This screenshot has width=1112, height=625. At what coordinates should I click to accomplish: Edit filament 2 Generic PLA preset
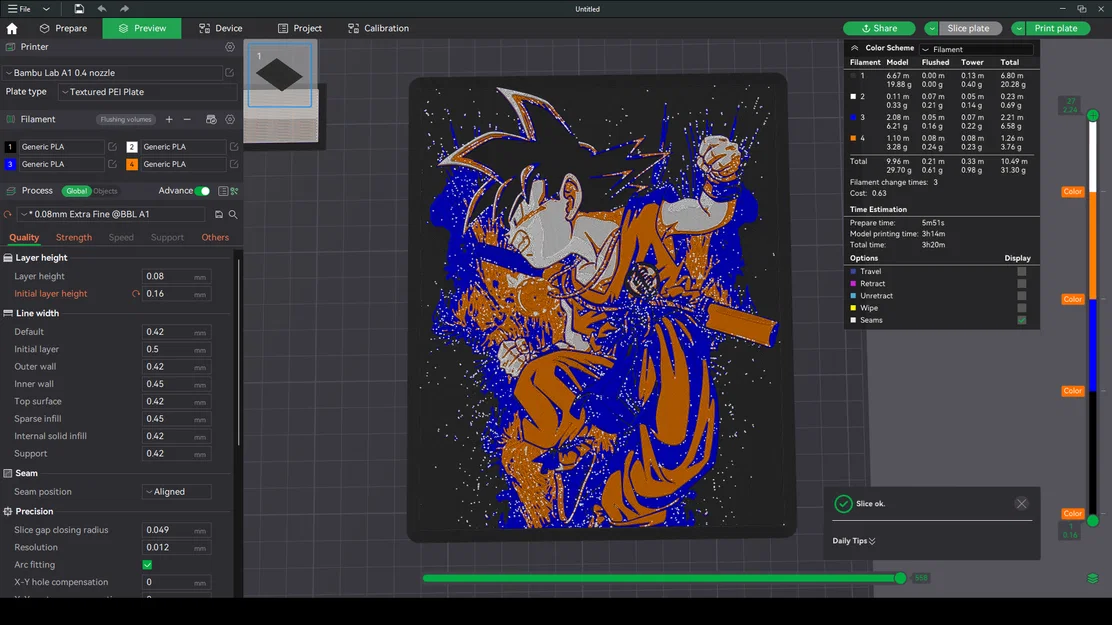click(234, 147)
